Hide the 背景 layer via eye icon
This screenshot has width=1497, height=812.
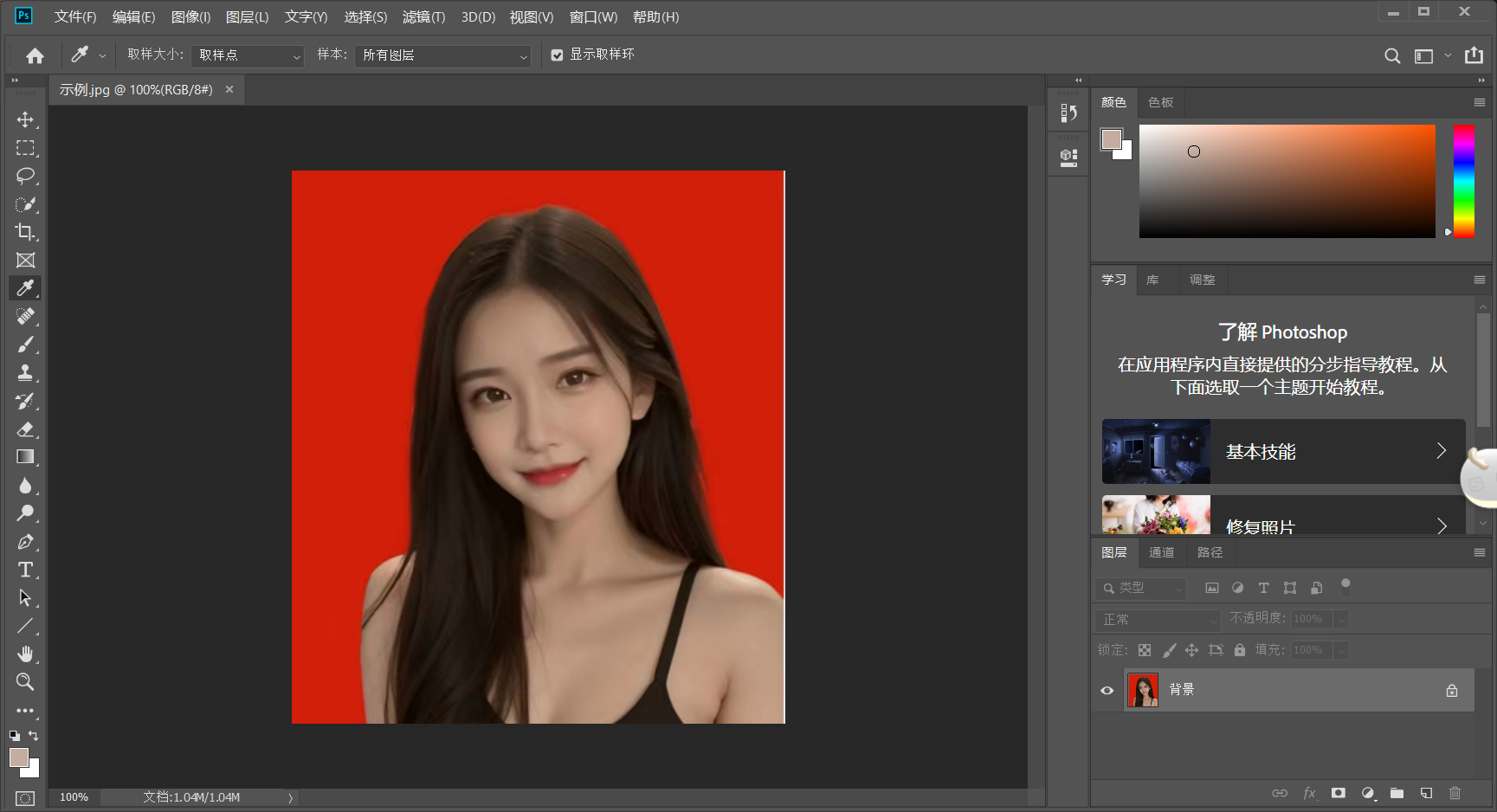(1107, 691)
